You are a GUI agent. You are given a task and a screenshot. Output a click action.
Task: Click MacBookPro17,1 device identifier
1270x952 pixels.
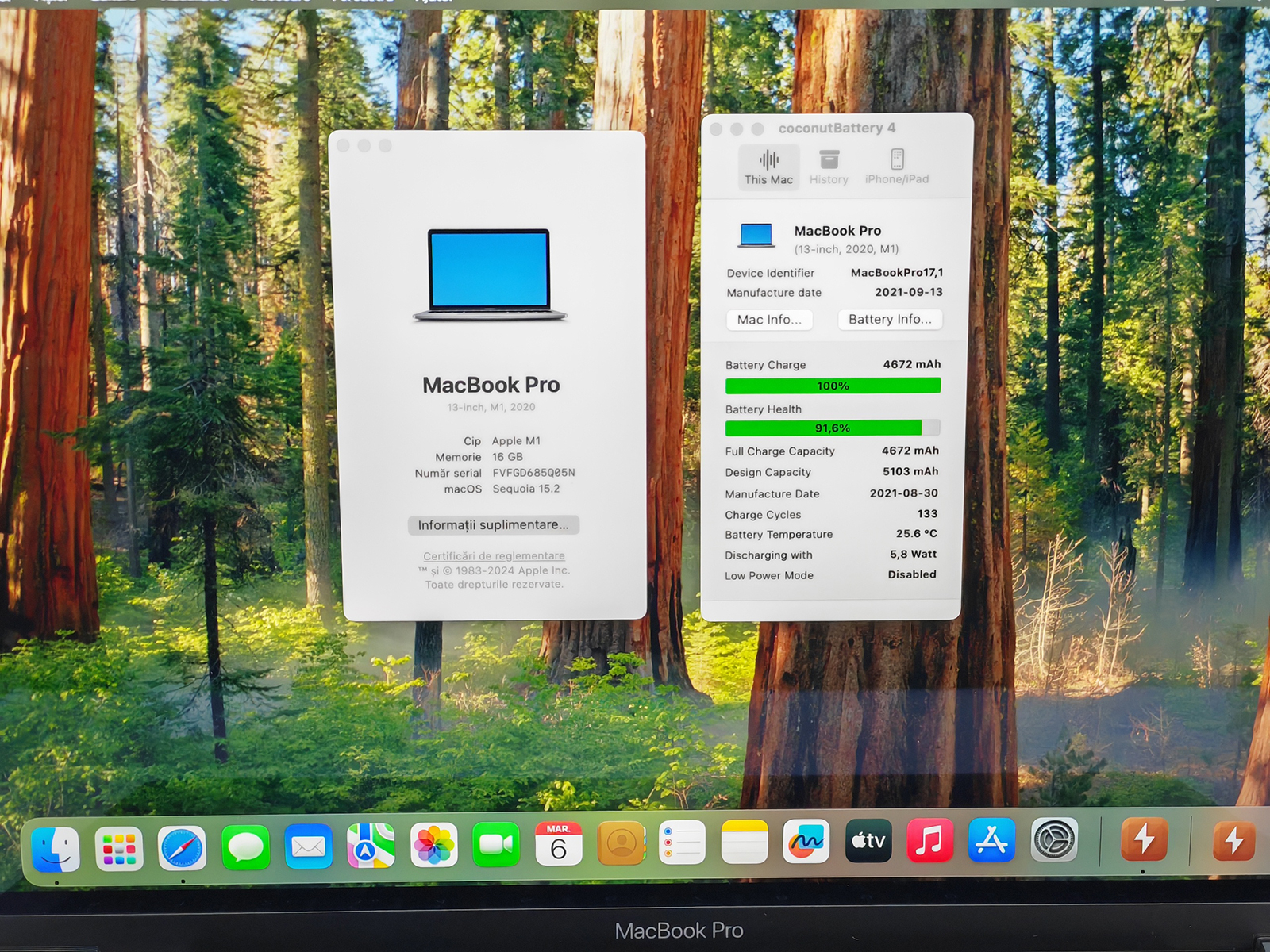click(x=897, y=272)
